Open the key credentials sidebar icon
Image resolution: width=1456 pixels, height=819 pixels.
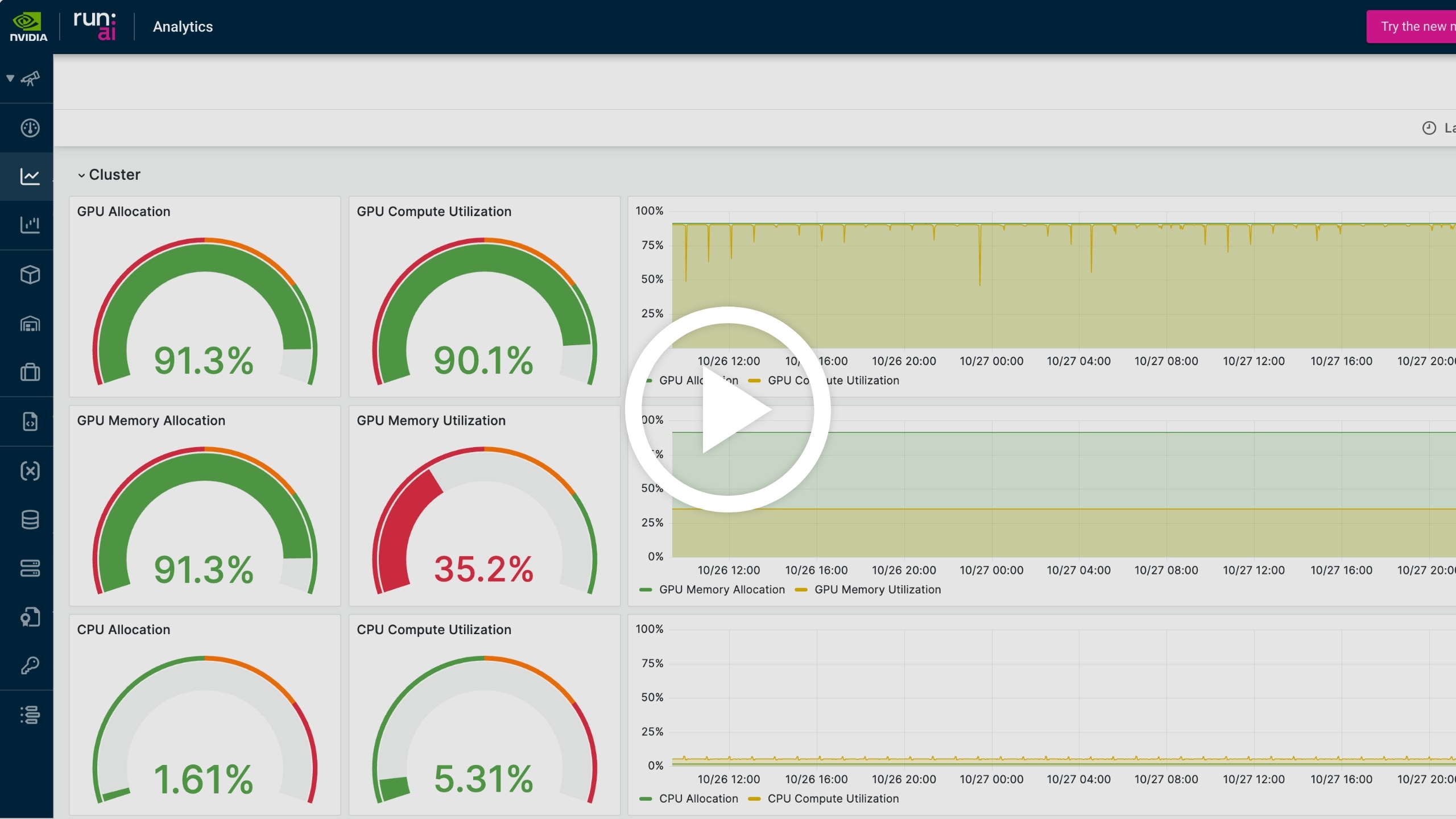[30, 665]
